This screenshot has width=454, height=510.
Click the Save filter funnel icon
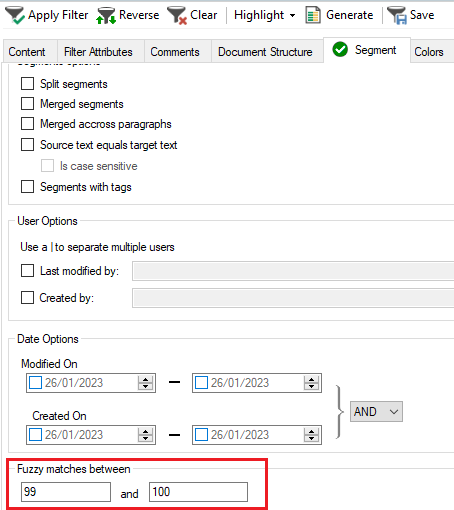pos(397,15)
